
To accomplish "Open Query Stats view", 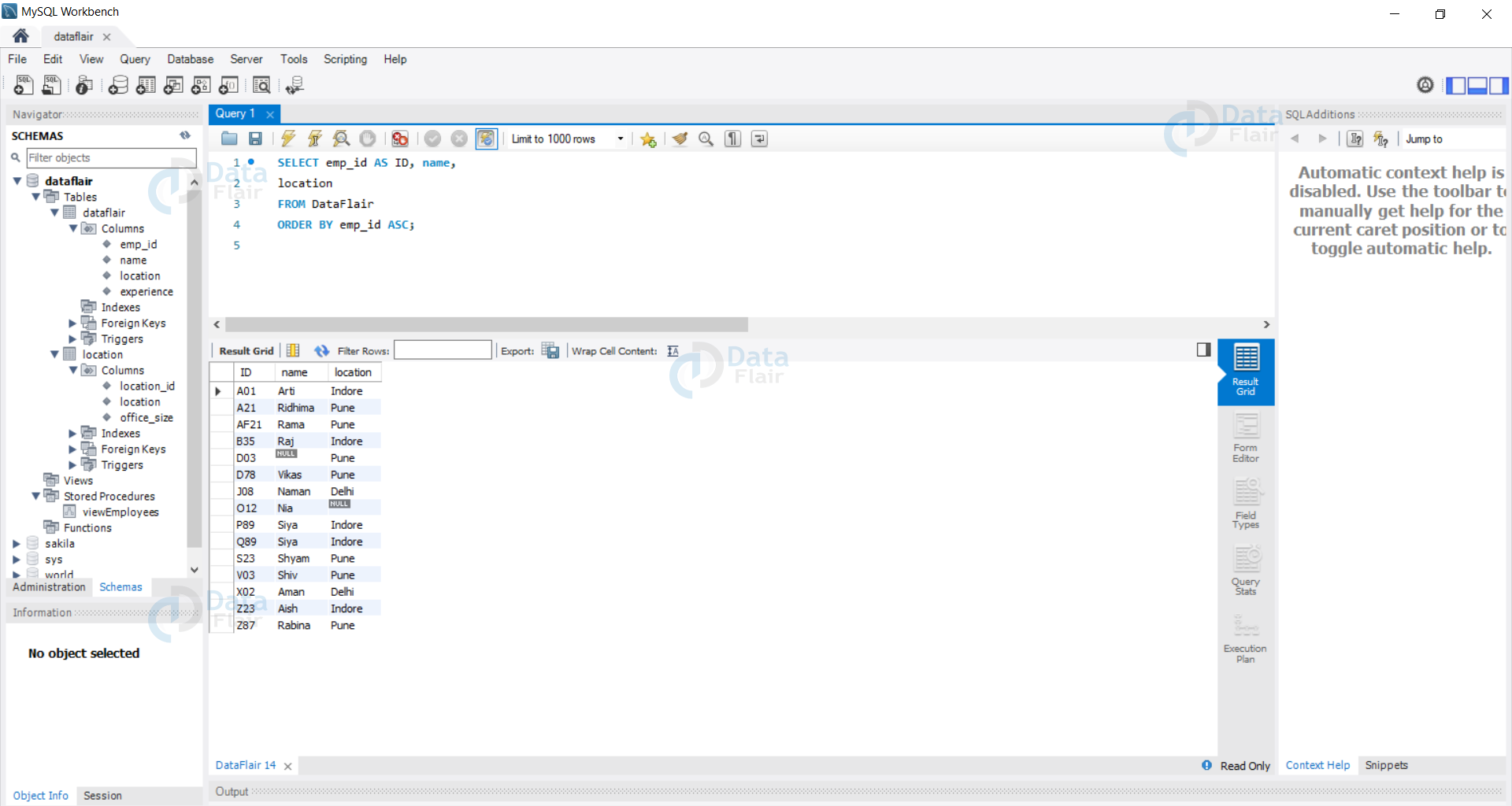I will 1246,570.
